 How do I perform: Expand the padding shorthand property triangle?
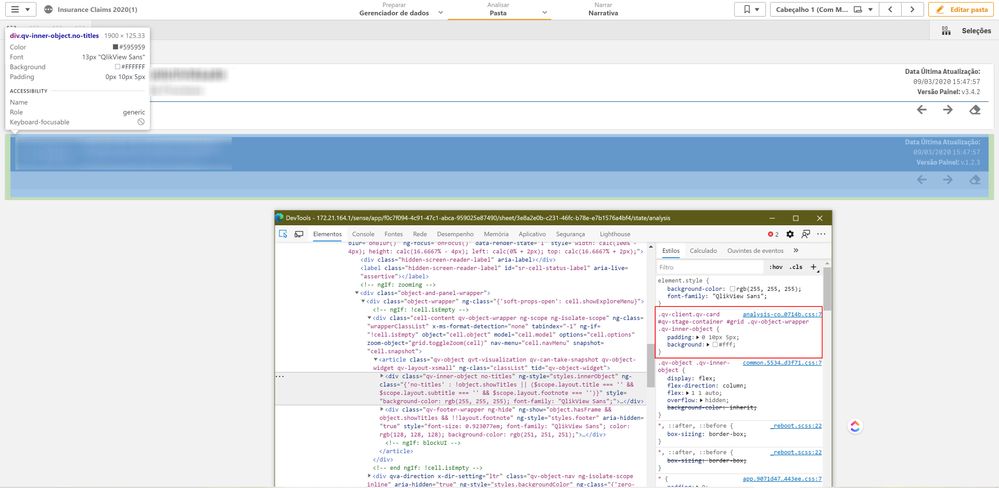(697, 337)
